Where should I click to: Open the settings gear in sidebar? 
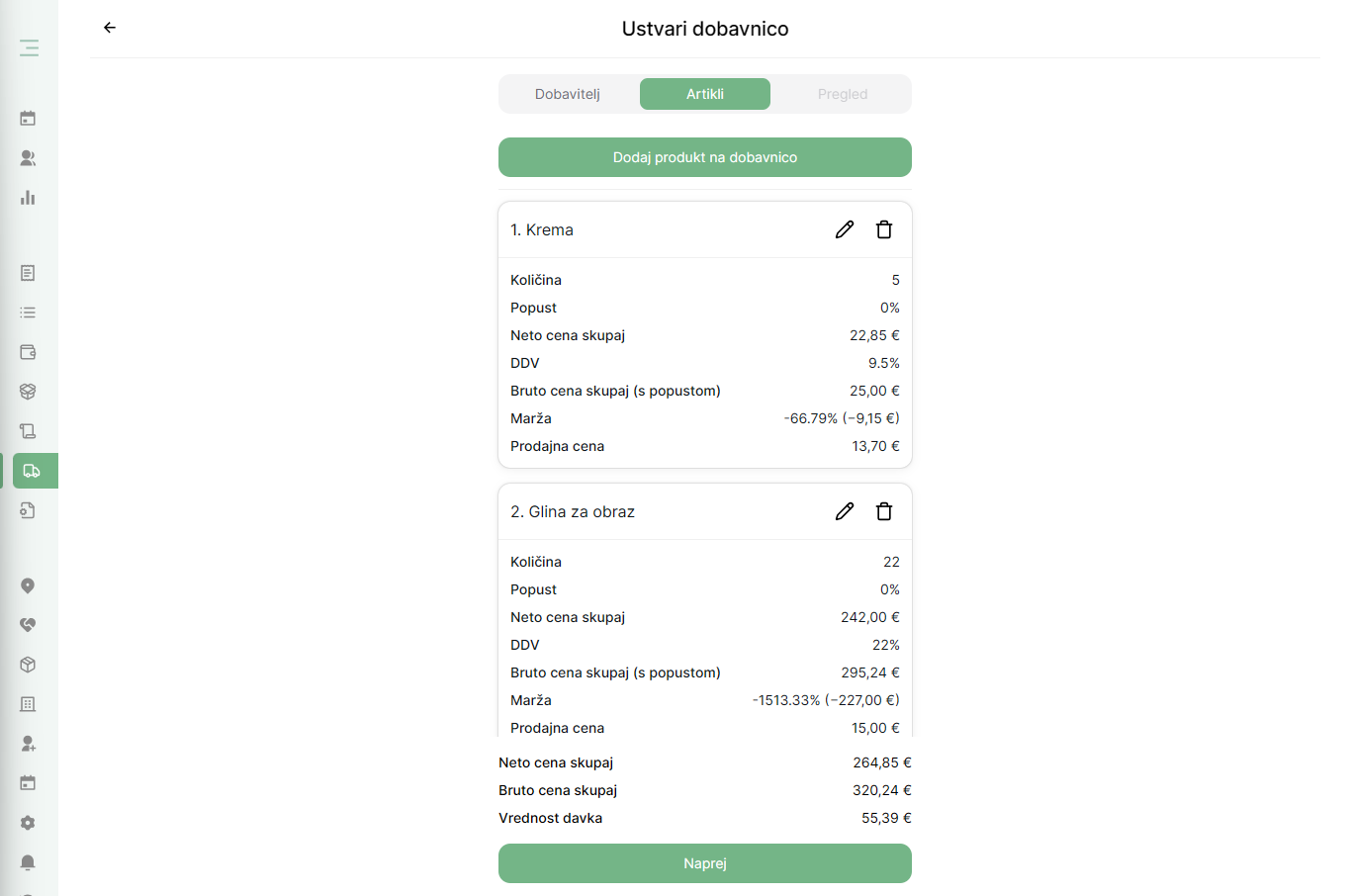point(28,823)
